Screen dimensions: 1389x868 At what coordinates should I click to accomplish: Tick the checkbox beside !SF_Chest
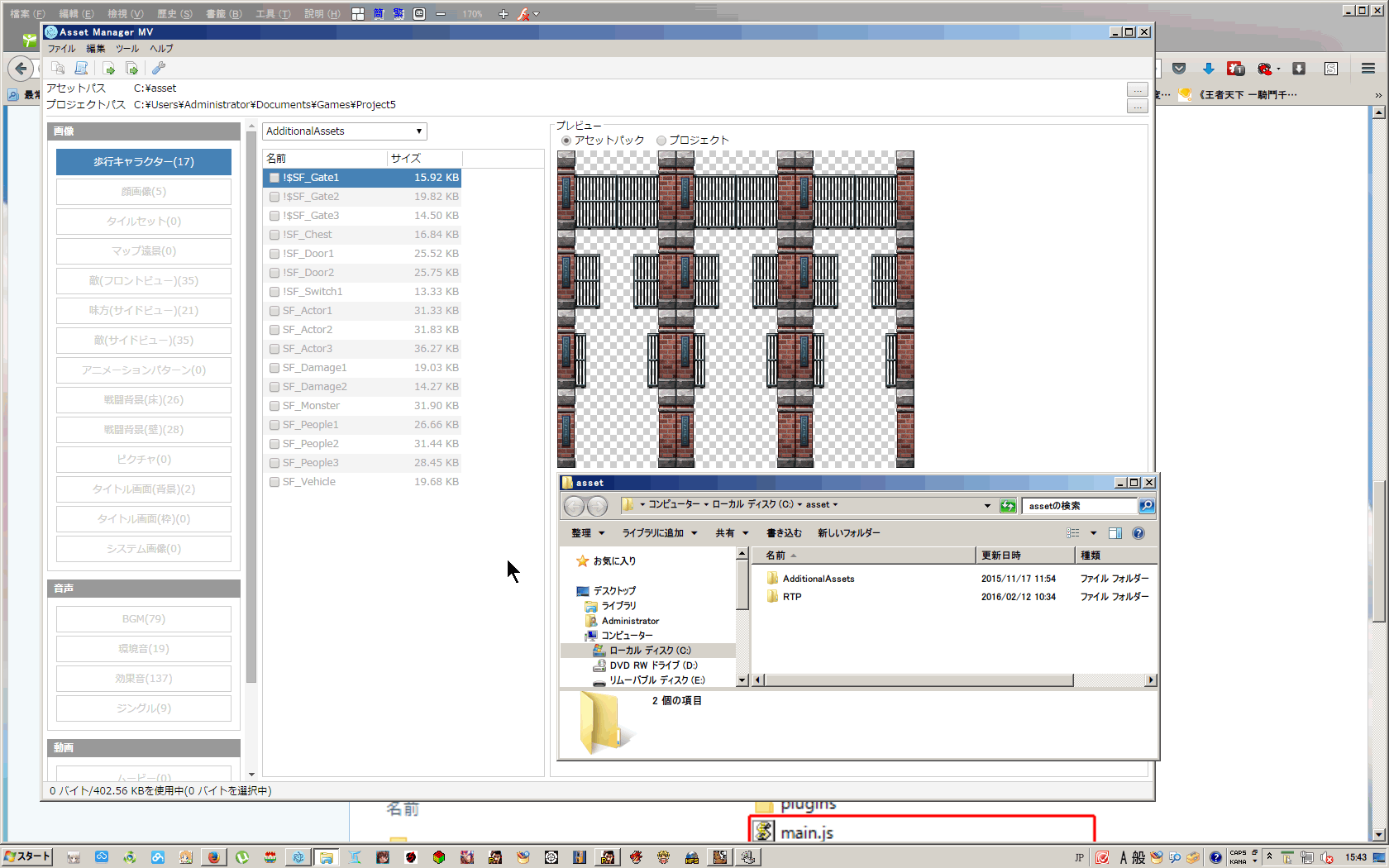tap(274, 235)
